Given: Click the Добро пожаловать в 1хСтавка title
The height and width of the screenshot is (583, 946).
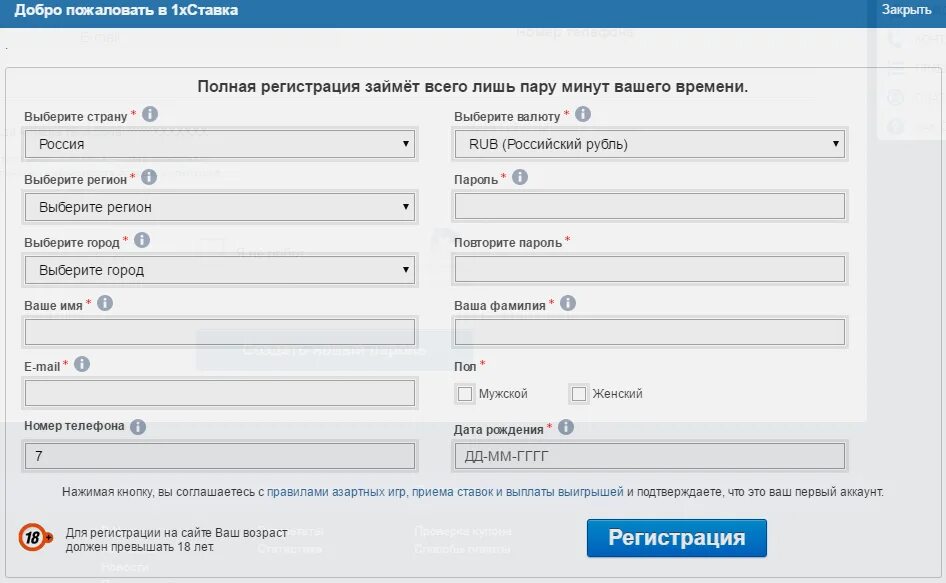Looking at the screenshot, I should click(x=126, y=10).
